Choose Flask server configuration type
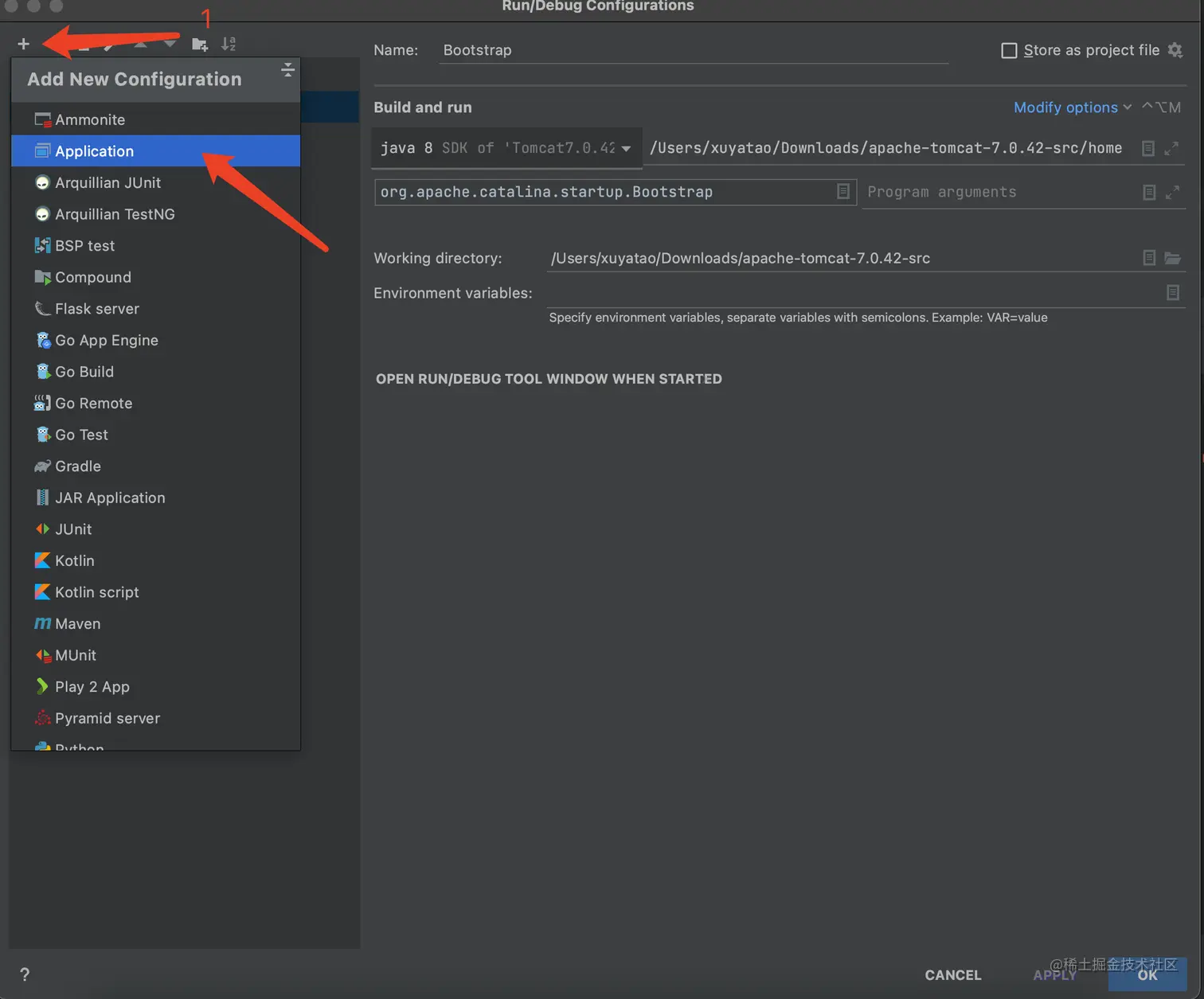Image resolution: width=1204 pixels, height=999 pixels. tap(156, 309)
